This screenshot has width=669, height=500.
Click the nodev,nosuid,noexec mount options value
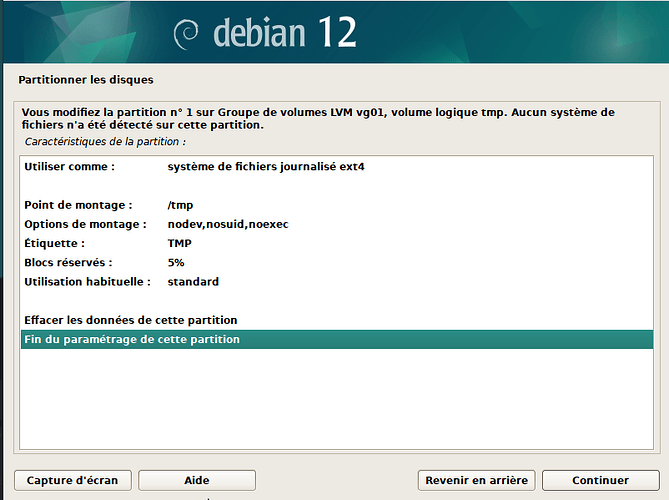[x=228, y=224]
